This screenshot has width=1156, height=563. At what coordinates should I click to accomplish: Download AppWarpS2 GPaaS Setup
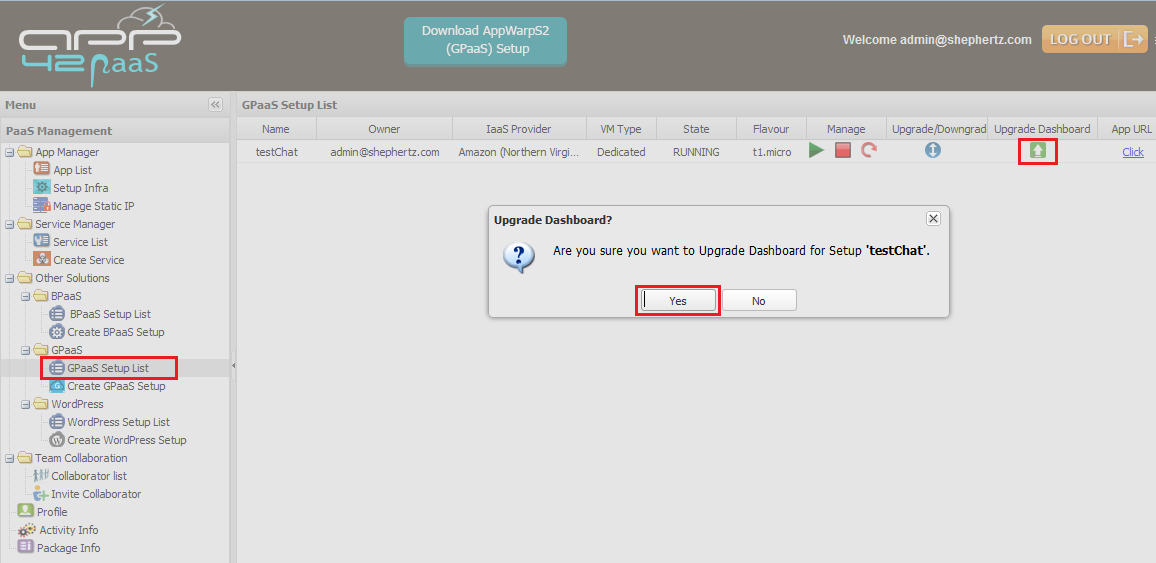[485, 40]
